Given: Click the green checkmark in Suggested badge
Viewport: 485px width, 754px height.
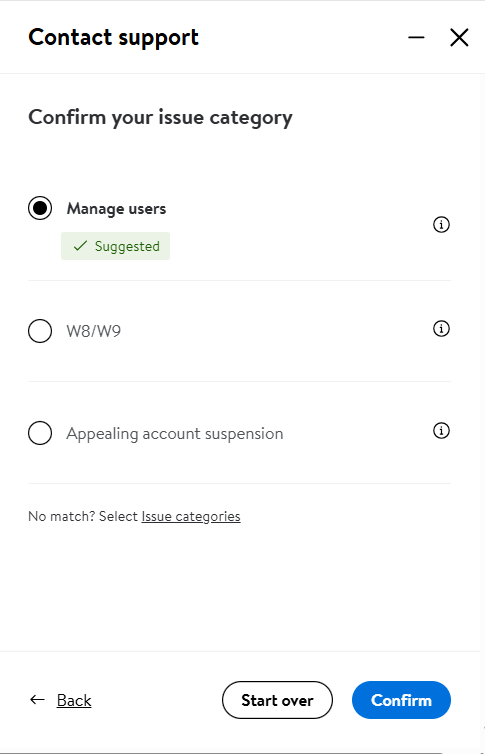Looking at the screenshot, I should [80, 246].
